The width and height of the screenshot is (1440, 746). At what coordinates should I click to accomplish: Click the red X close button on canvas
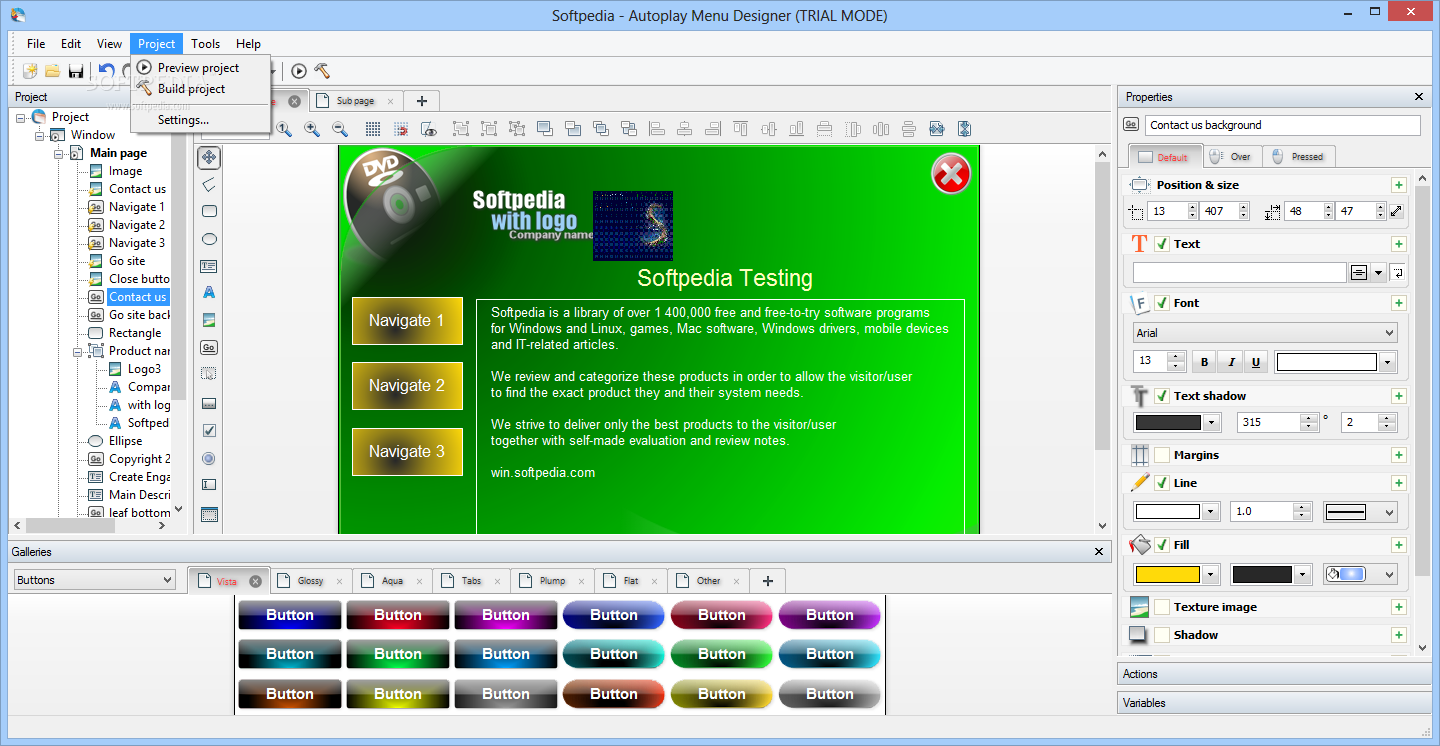tap(951, 175)
